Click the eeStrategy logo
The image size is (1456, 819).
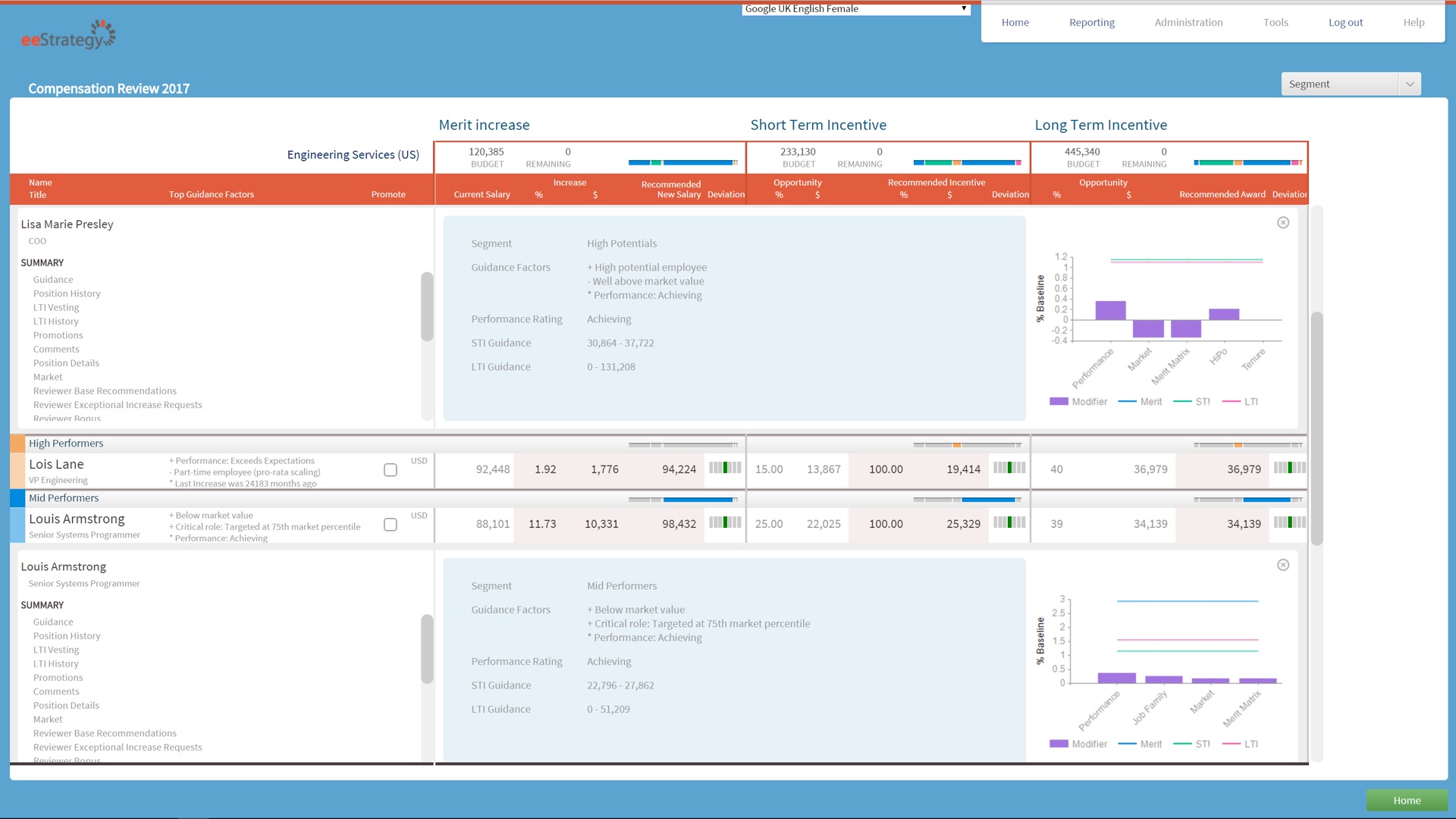coord(68,36)
